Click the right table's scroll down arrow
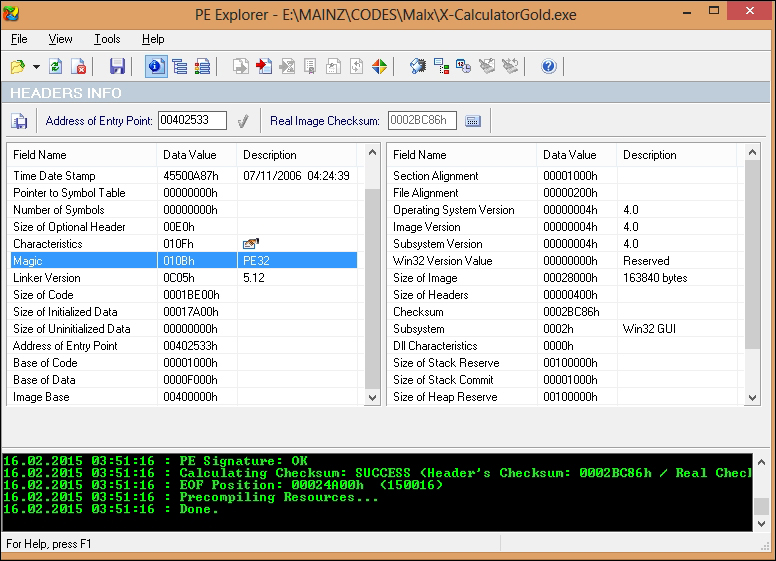The image size is (776, 561). click(753, 397)
